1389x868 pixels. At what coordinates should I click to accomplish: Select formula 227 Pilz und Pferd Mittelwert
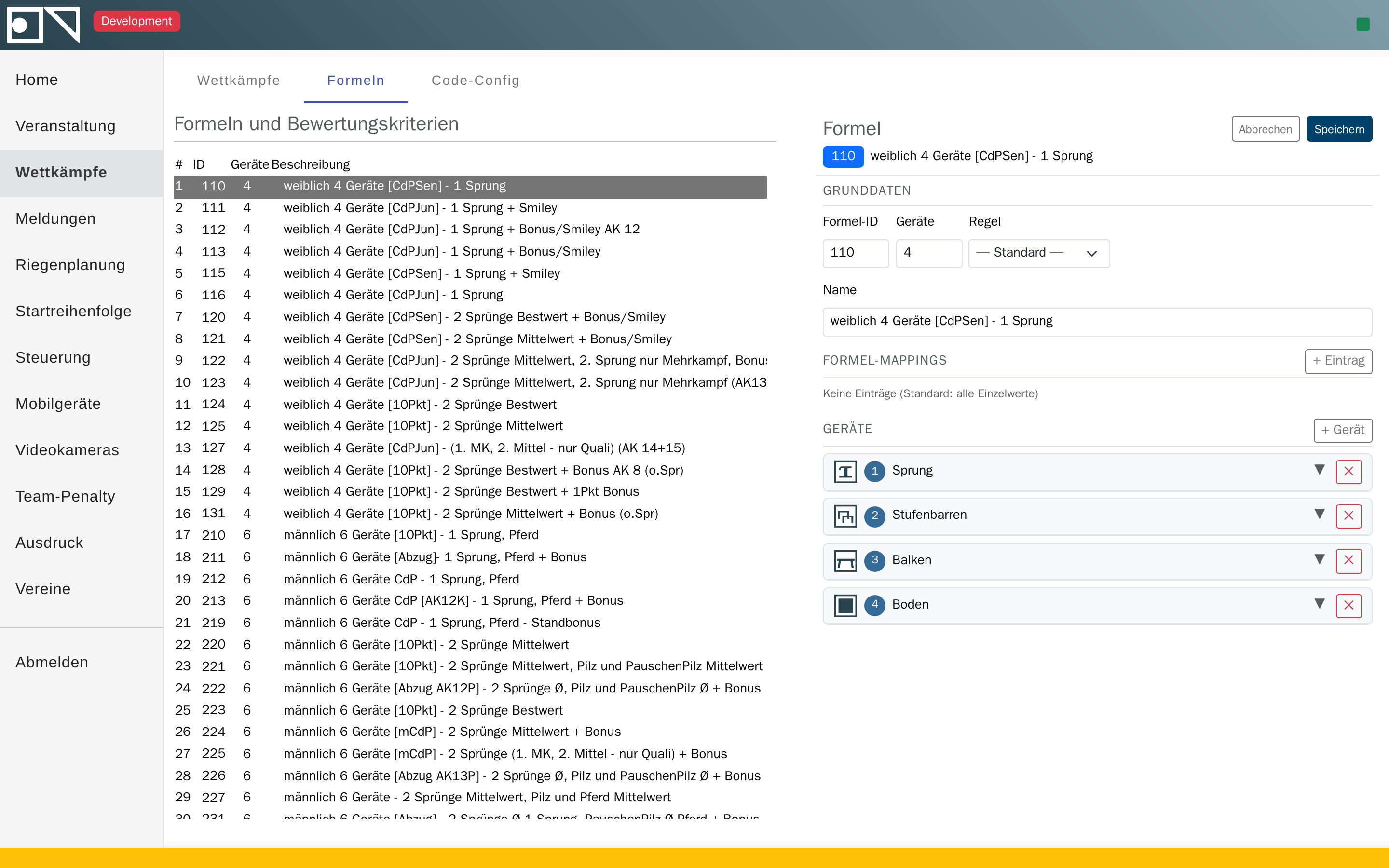tap(470, 798)
